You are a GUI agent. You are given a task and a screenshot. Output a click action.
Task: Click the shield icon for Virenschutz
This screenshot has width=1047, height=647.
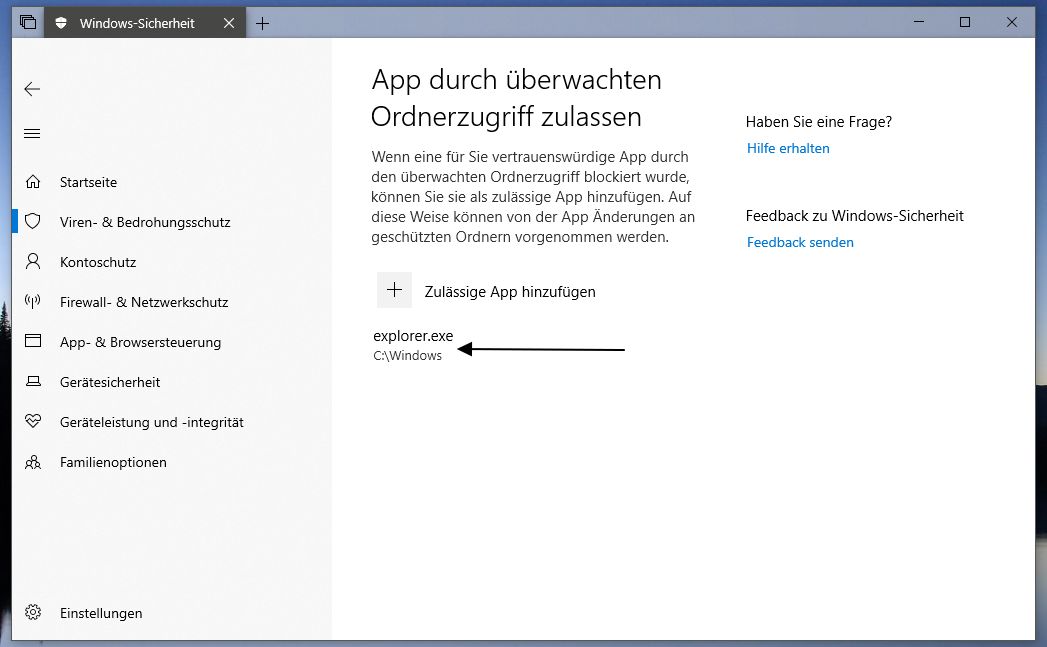coord(33,222)
